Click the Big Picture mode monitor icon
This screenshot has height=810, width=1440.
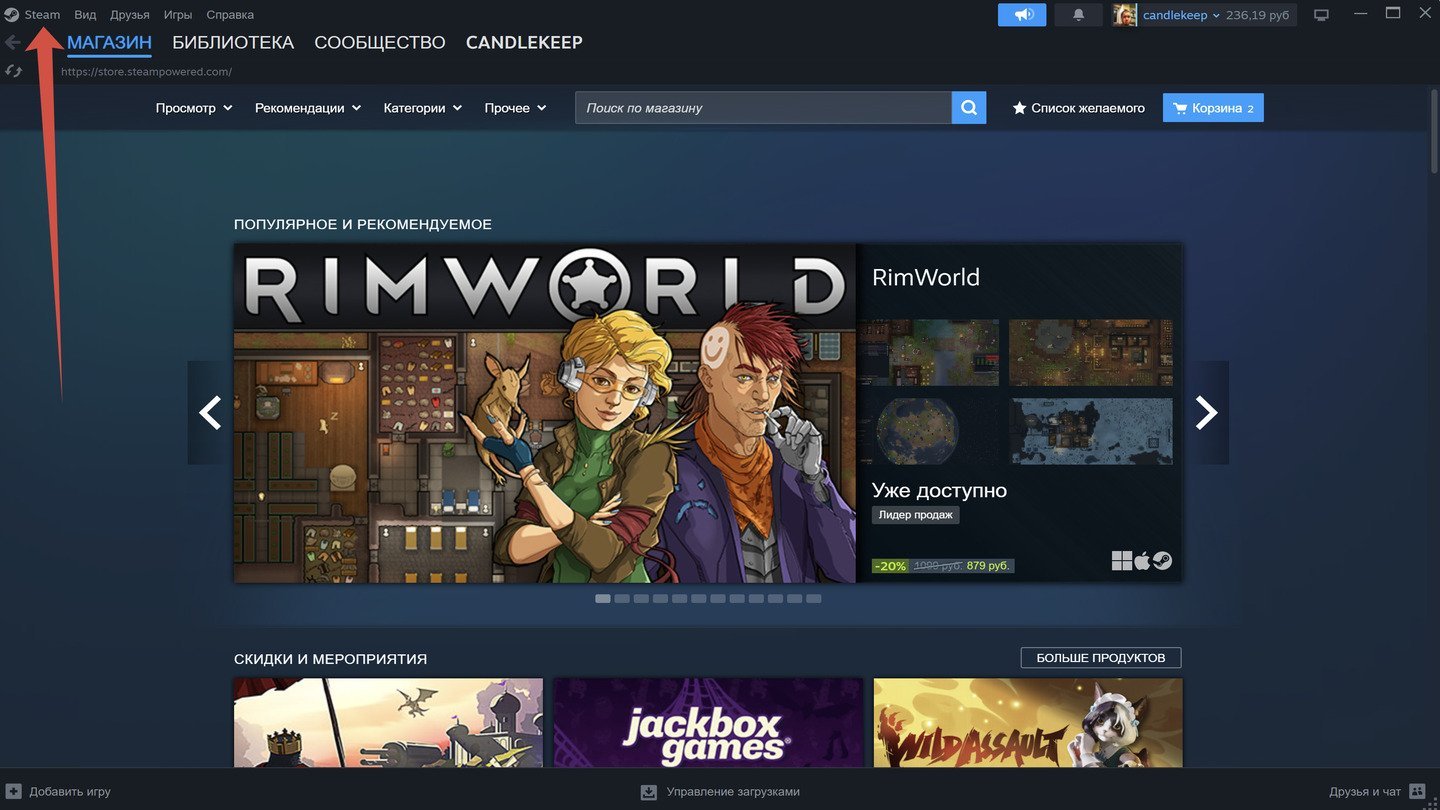(x=1321, y=15)
